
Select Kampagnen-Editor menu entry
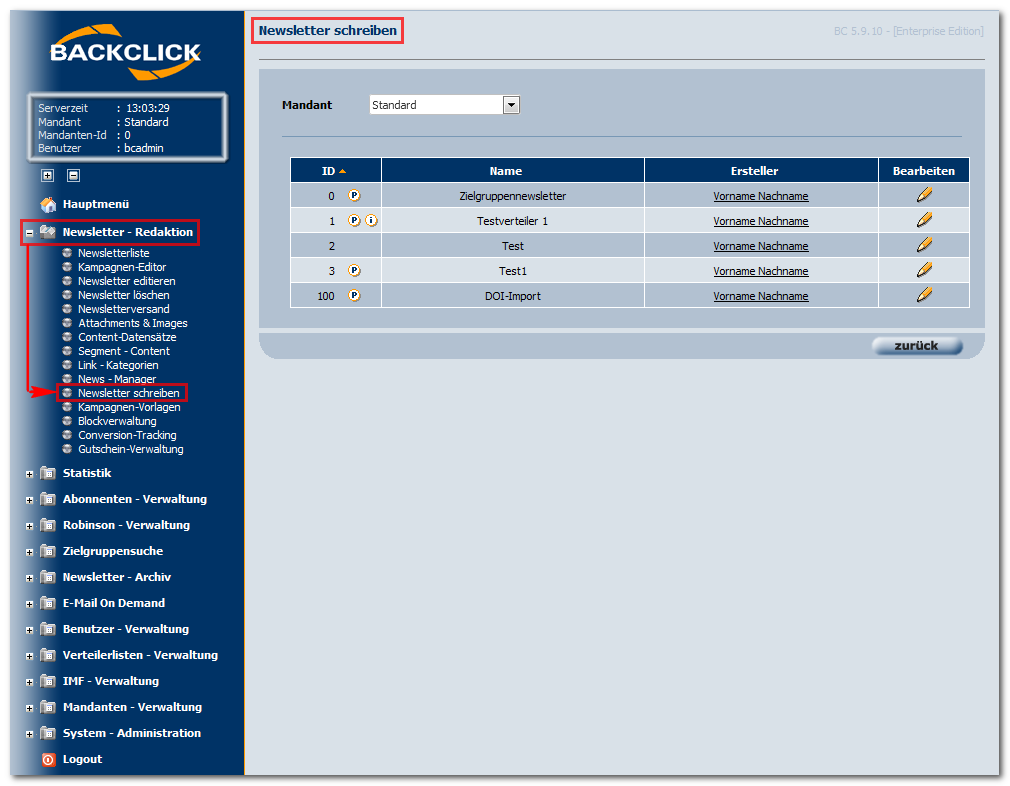coord(122,267)
